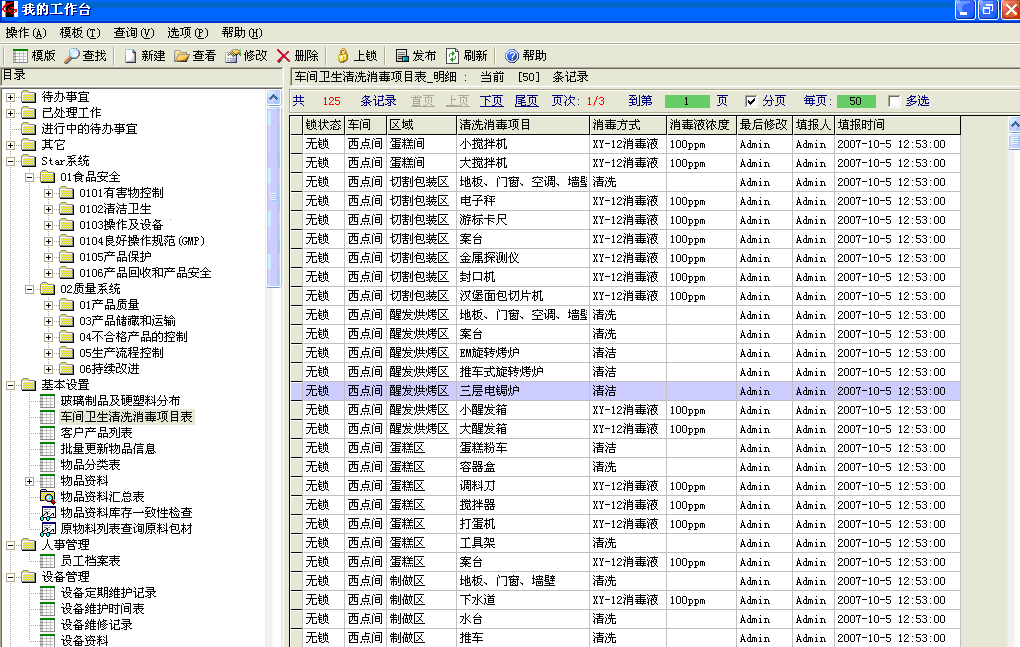Jump to last page via 尾页
The height and width of the screenshot is (647, 1020).
pos(526,101)
